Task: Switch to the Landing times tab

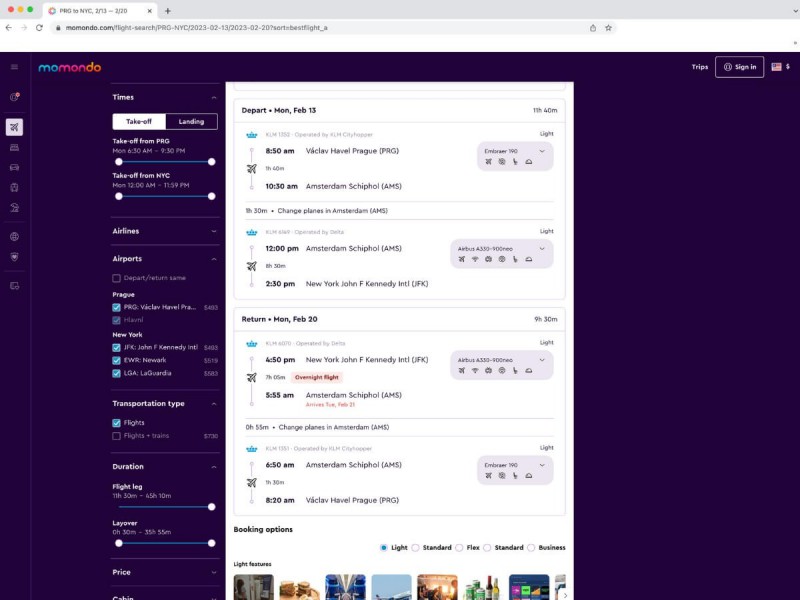Action: coord(191,121)
